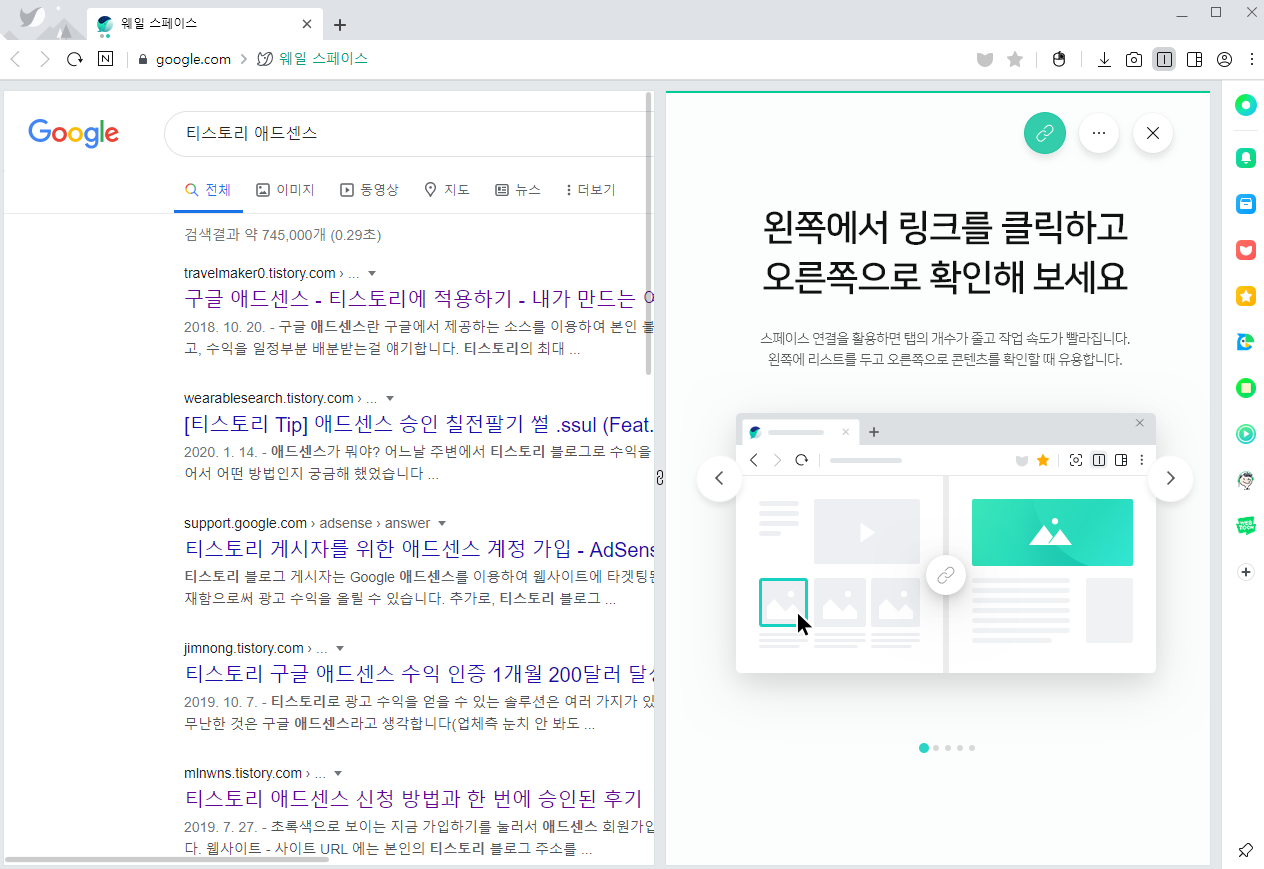
Task: Click the horizontal scrollbar under search results
Action: [x=166, y=858]
